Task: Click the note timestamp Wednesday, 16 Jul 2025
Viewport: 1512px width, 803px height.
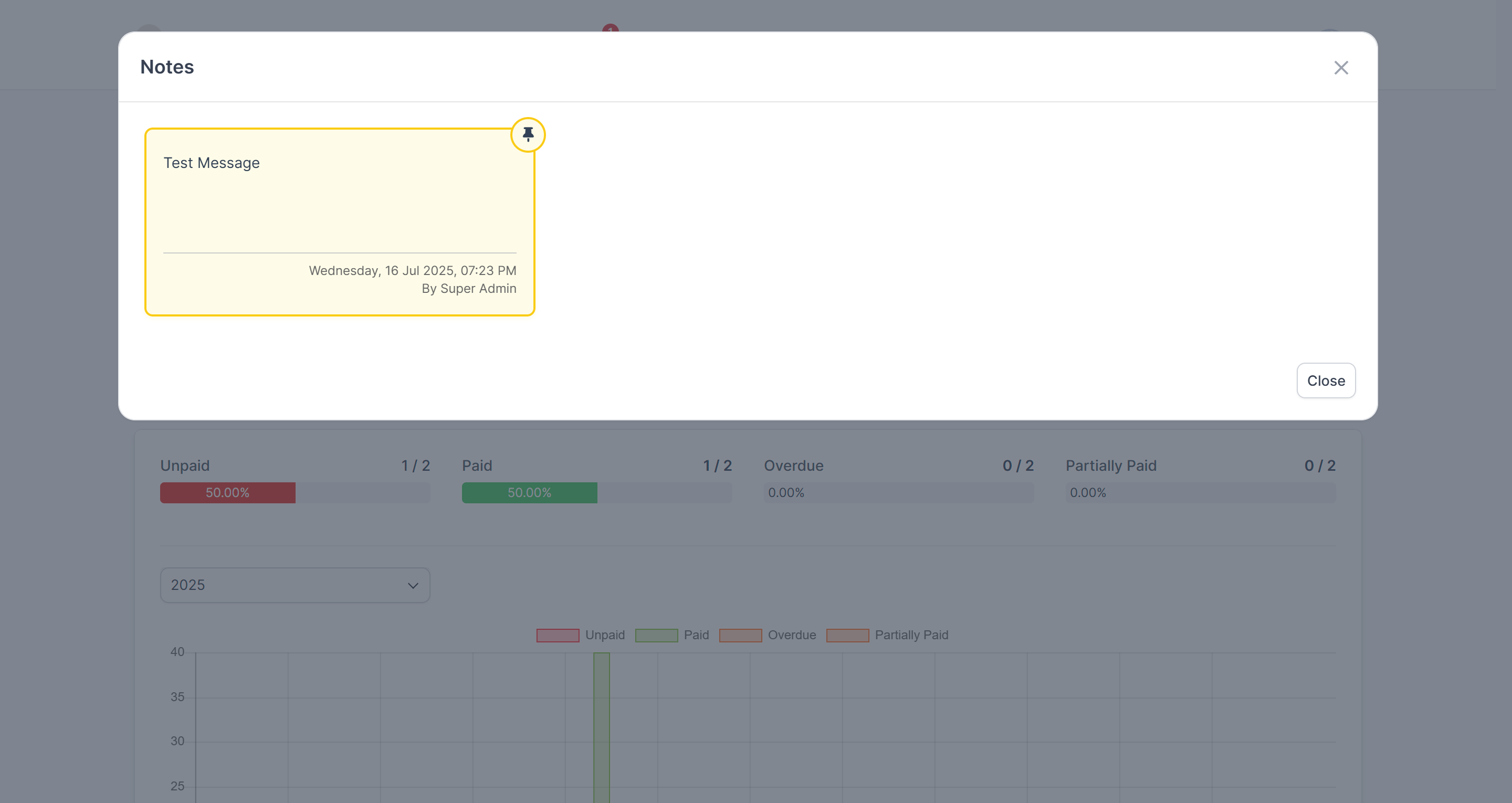Action: point(412,271)
